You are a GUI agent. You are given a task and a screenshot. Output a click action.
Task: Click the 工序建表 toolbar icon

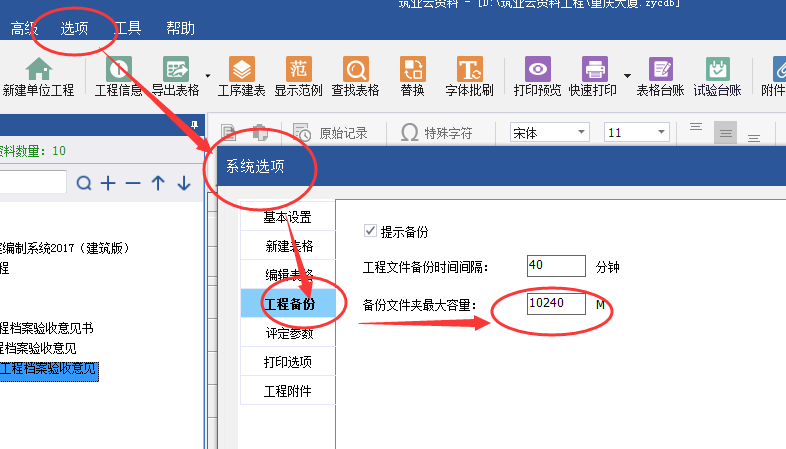[241, 70]
